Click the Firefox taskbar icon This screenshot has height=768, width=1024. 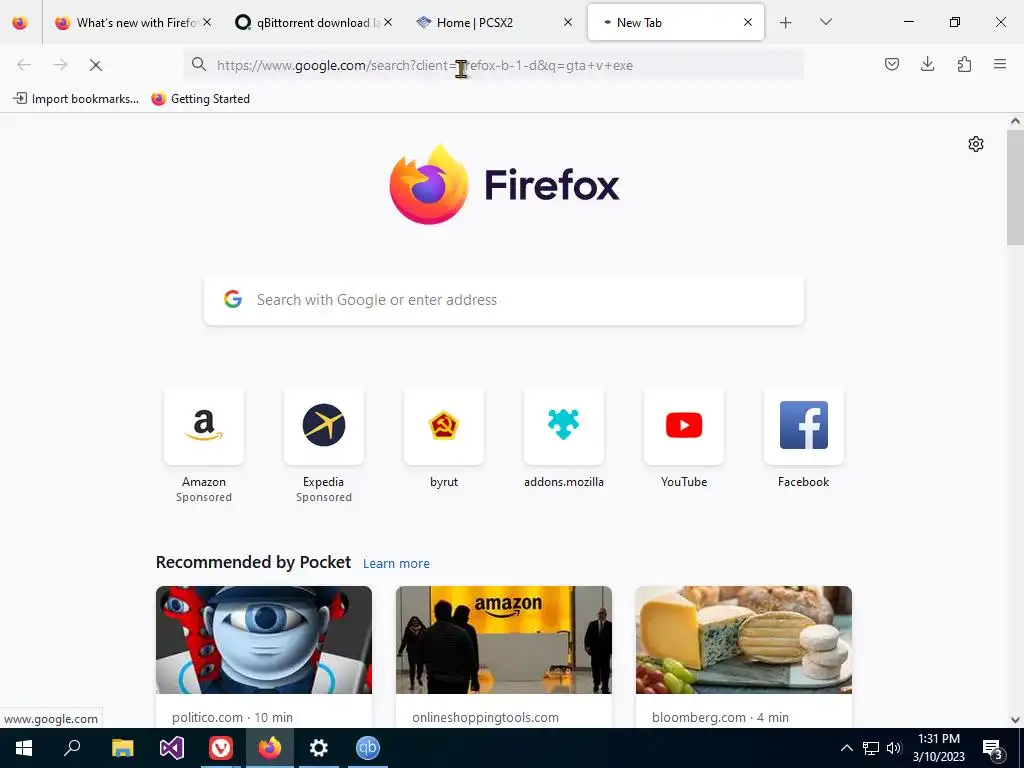click(x=270, y=748)
